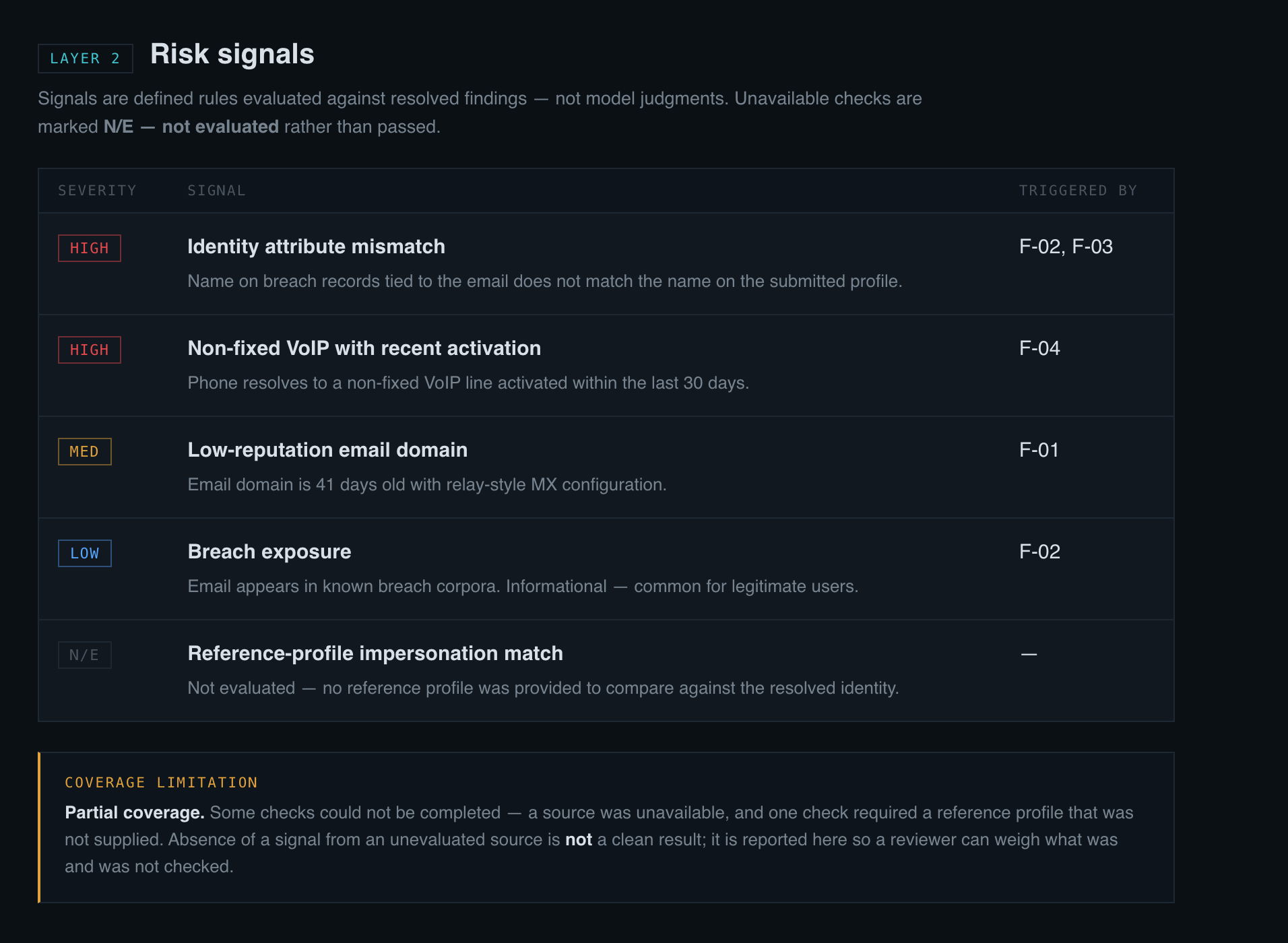The image size is (1288, 943).
Task: Open the Breach exposure signal
Action: point(269,552)
